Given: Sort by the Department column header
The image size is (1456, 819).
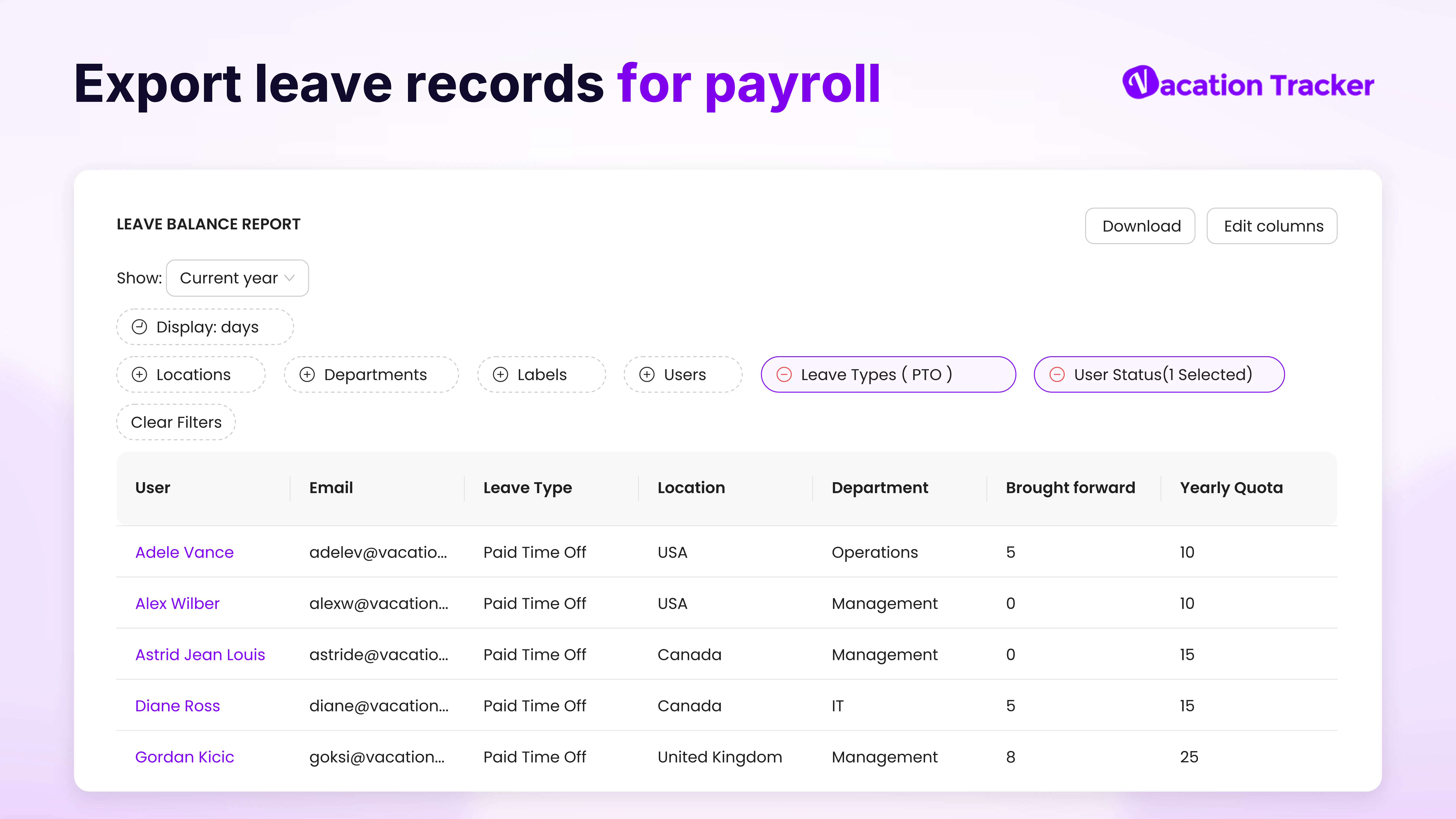Looking at the screenshot, I should point(880,488).
